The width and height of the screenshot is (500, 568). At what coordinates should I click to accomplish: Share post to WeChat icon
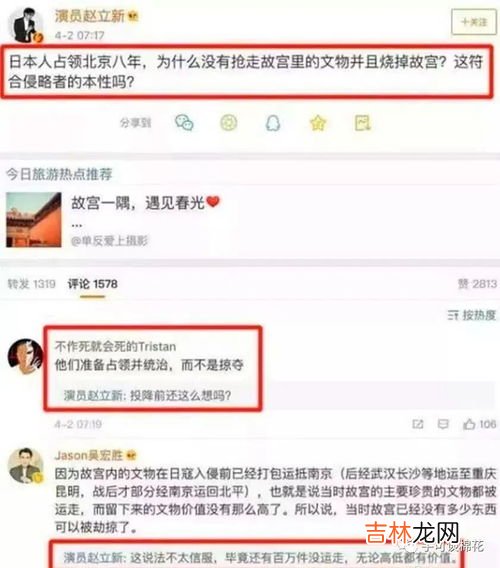point(184,123)
